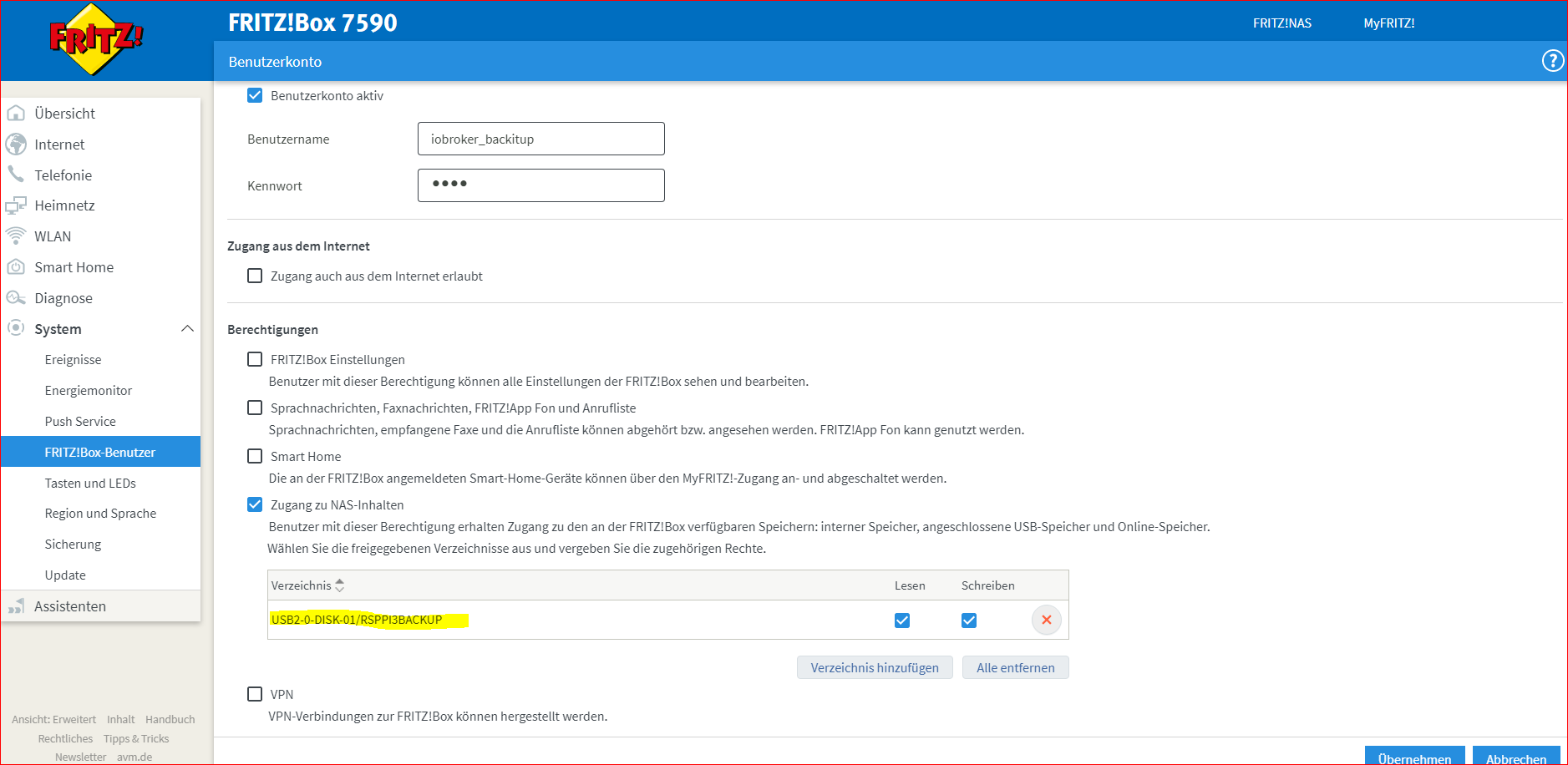1568x765 pixels.
Task: Click the FRITZ!Box 7590 title
Action: coord(312,23)
